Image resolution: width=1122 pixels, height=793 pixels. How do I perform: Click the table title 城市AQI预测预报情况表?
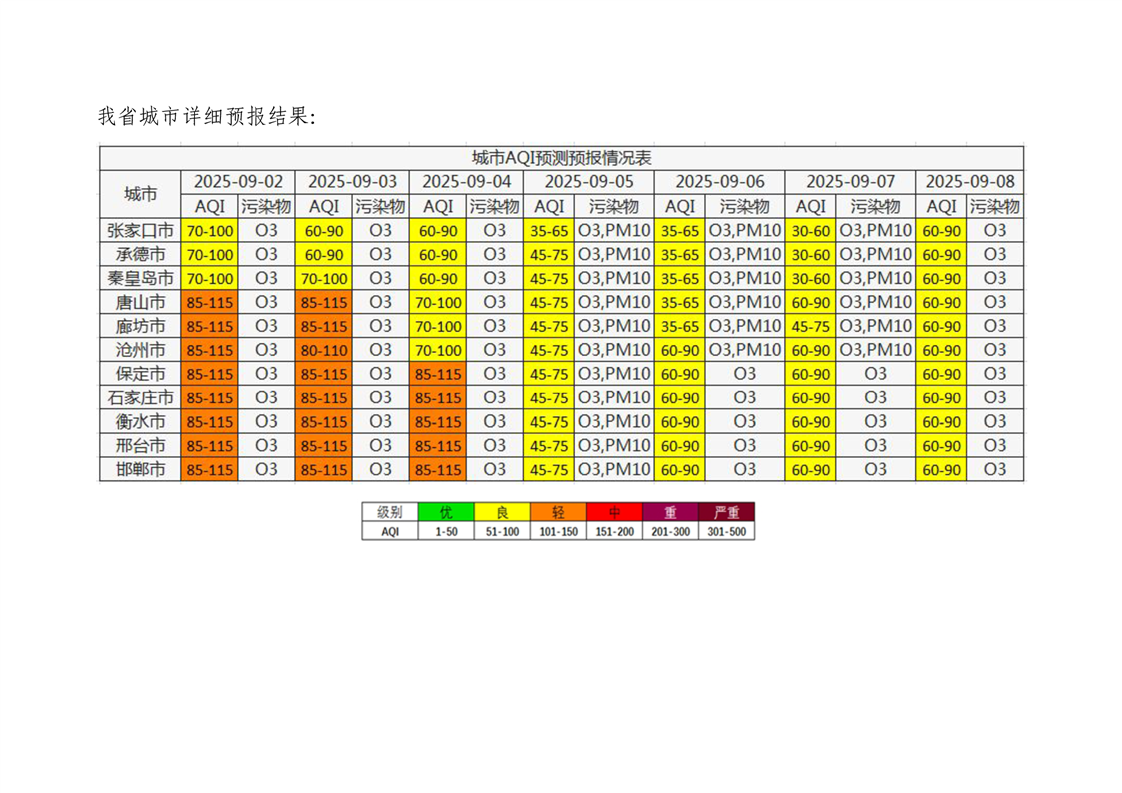[561, 158]
